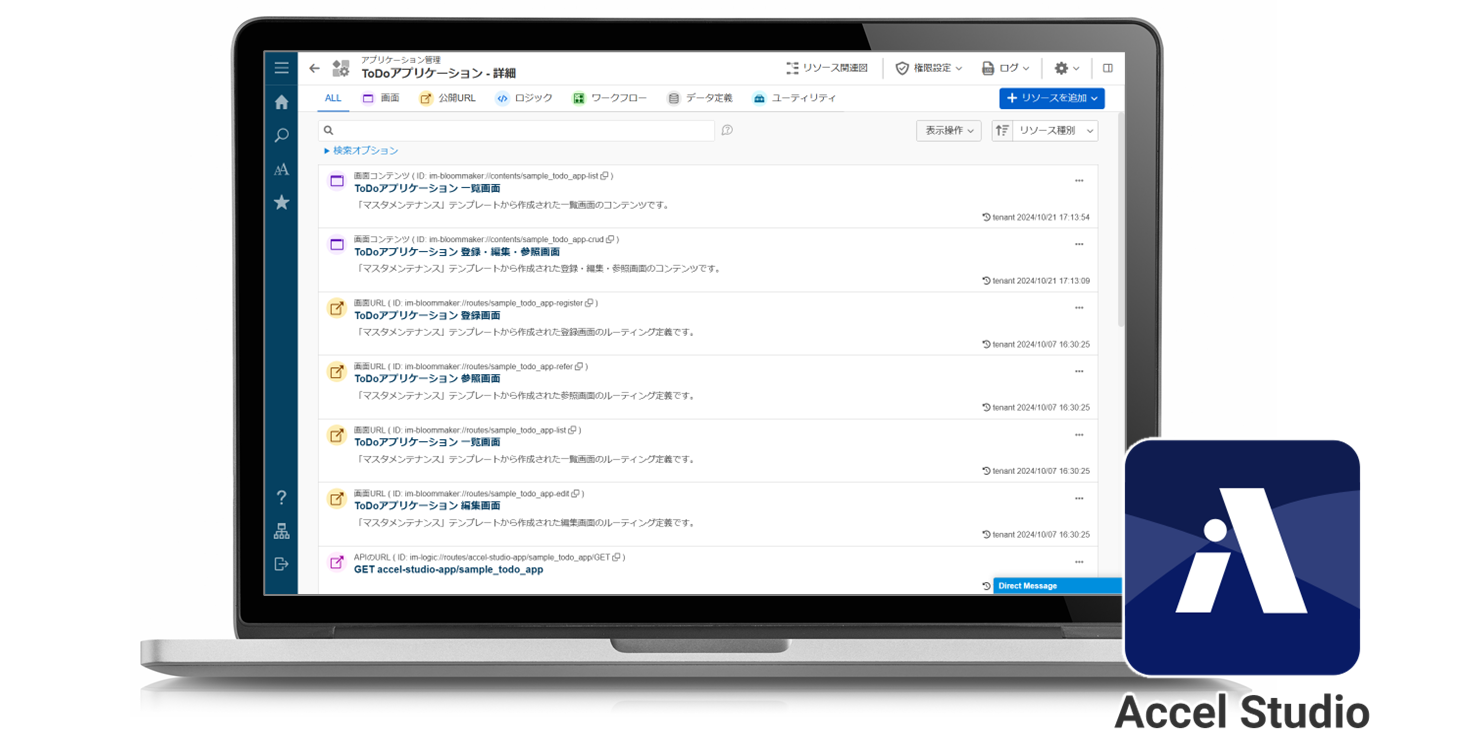Open the three-dot menu for ToDoアプリケーション 編集画面
Screen dimensions: 1484x748
coord(1079,498)
